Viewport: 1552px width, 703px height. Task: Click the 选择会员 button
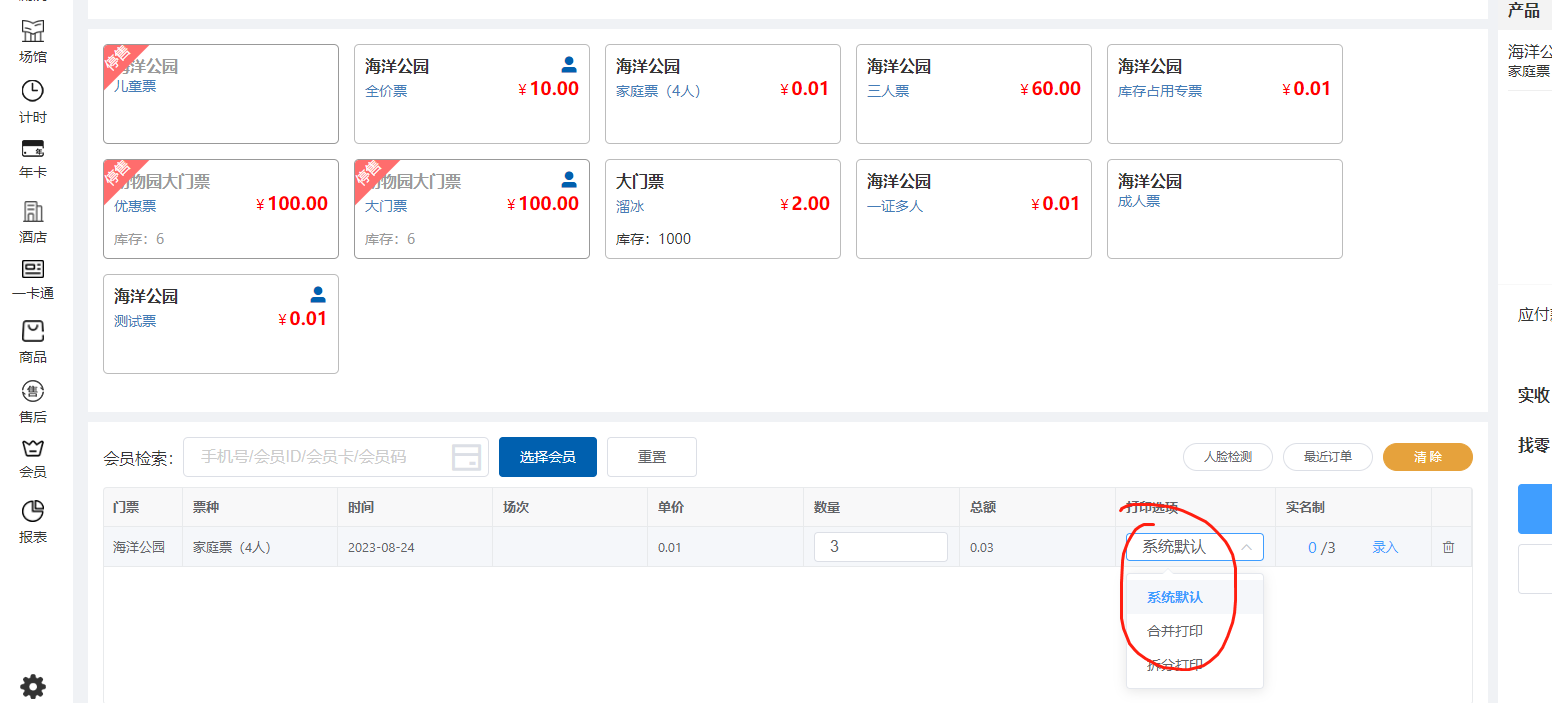(x=547, y=457)
